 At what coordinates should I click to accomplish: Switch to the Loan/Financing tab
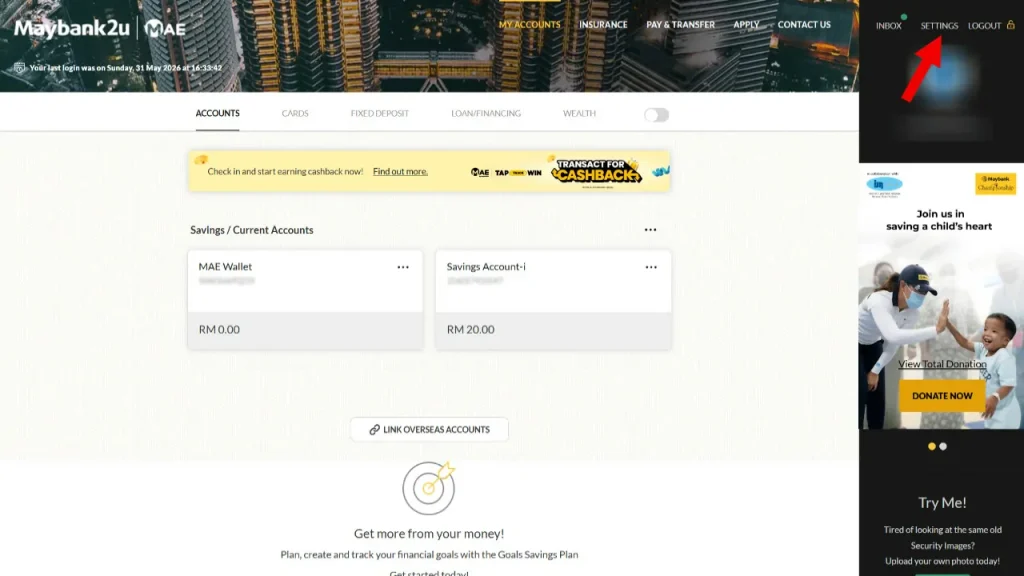pyautogui.click(x=486, y=113)
